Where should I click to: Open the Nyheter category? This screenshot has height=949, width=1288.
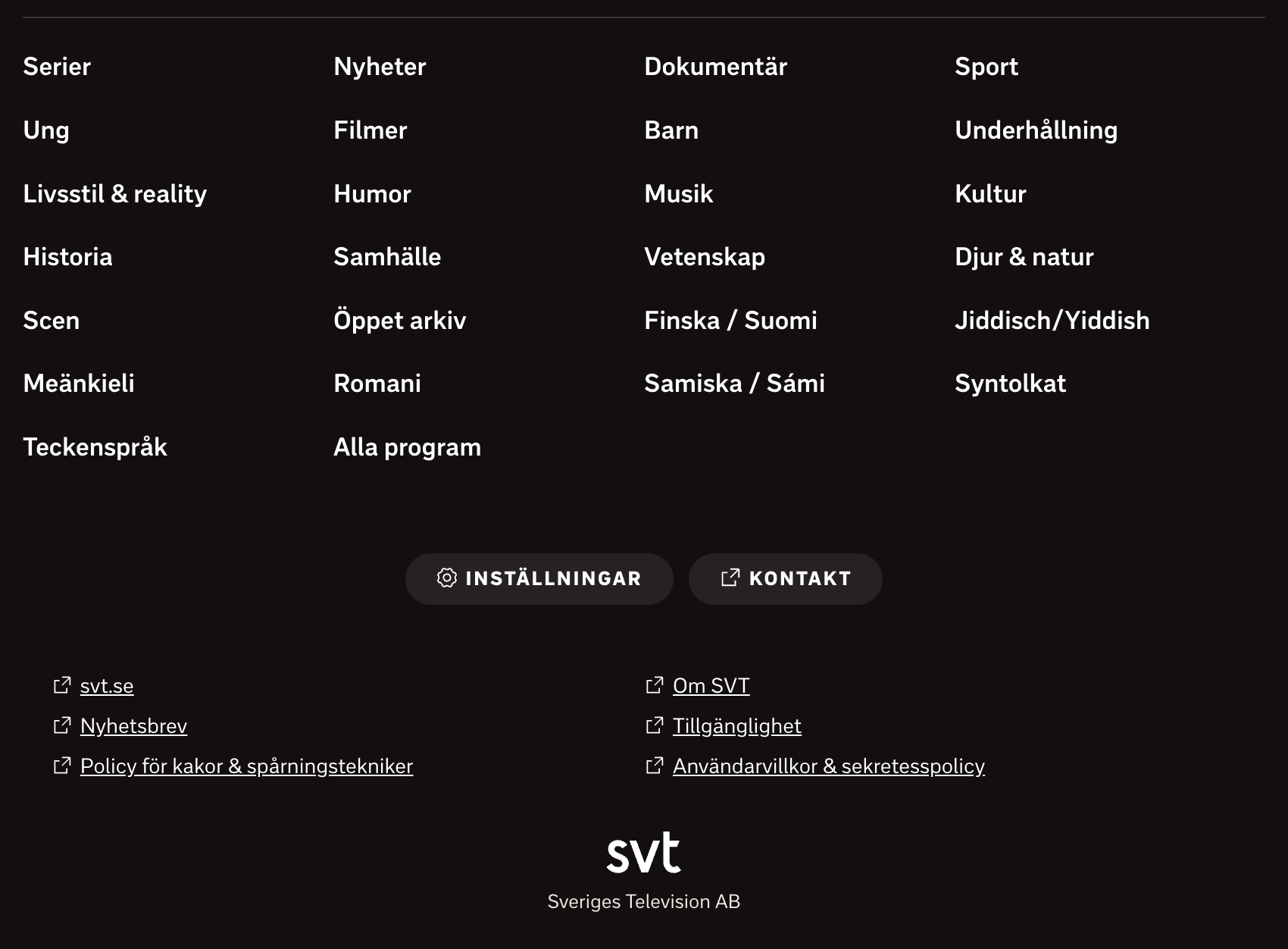click(380, 67)
